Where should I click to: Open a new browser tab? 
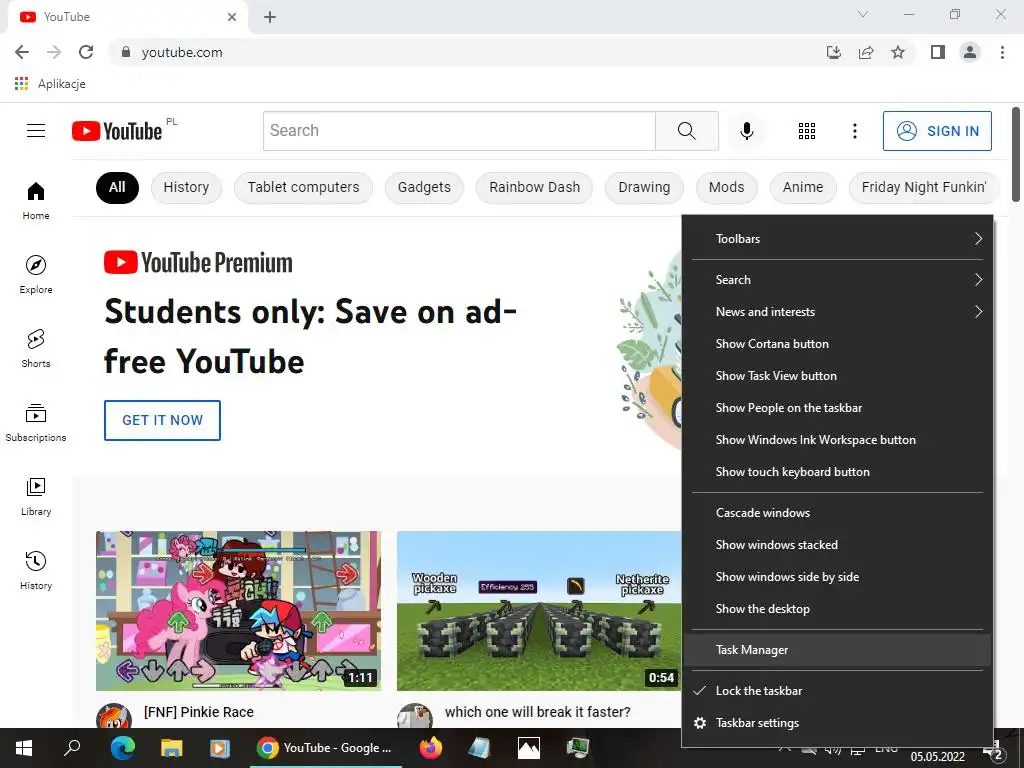270,17
